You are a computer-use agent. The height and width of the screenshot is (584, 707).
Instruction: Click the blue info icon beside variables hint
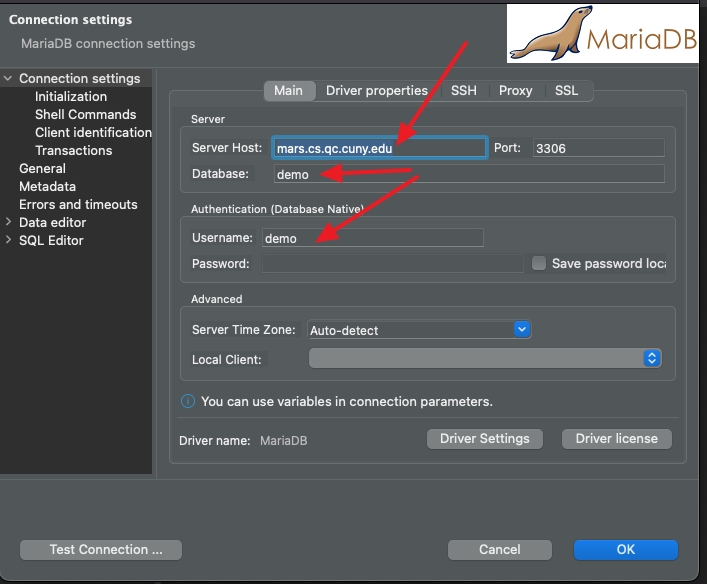point(187,401)
